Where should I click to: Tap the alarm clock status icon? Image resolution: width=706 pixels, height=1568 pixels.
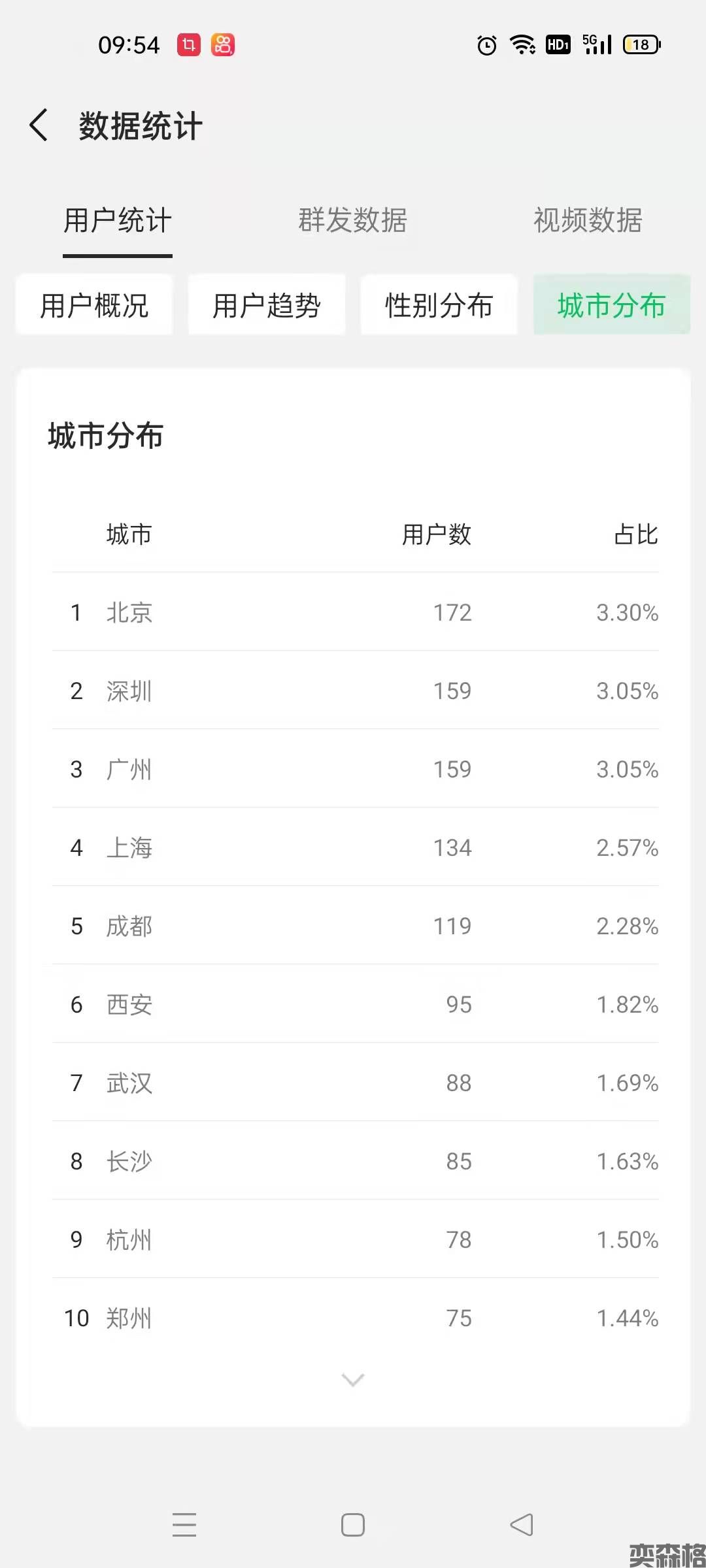487,45
